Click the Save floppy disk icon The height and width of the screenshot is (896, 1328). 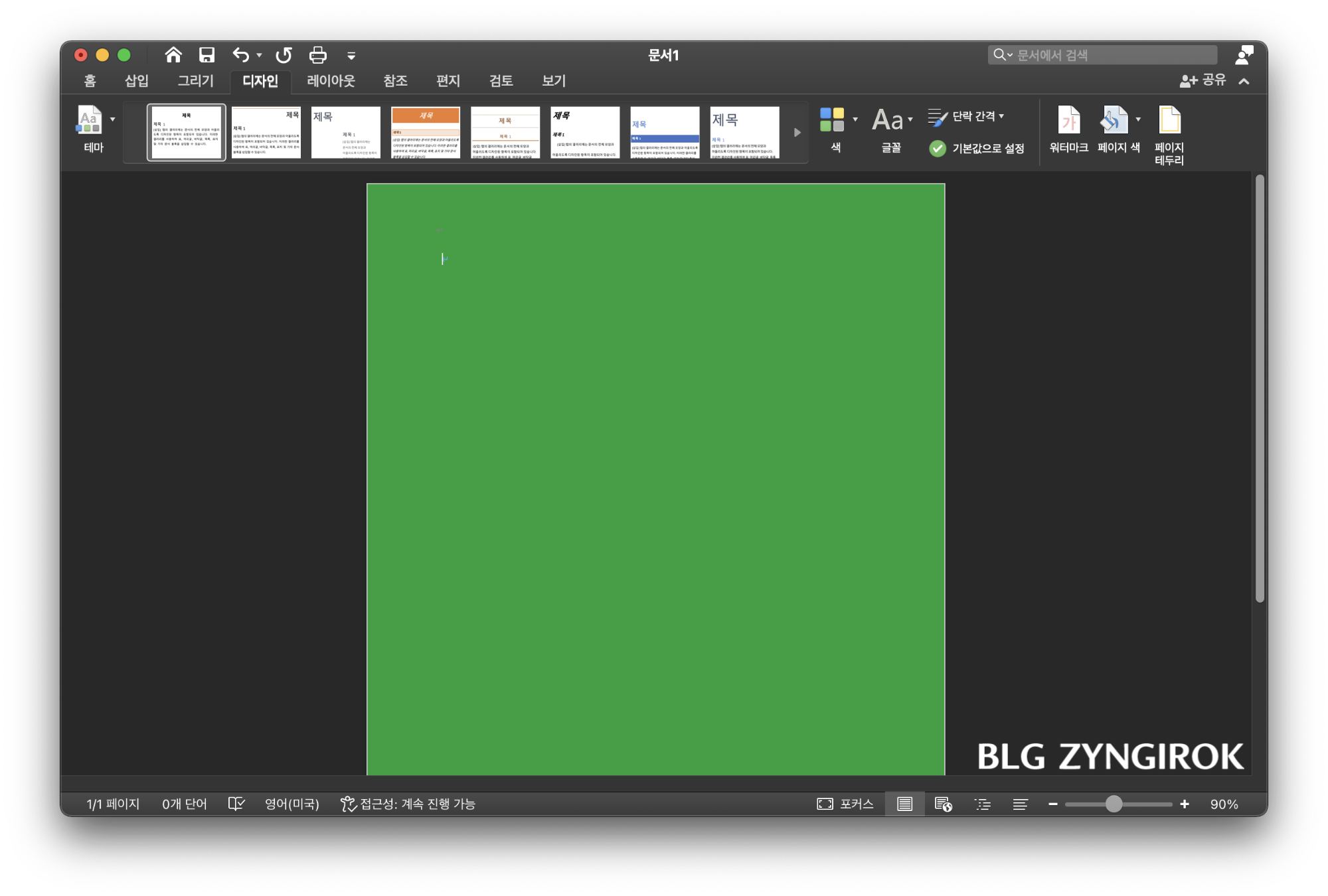pos(207,55)
